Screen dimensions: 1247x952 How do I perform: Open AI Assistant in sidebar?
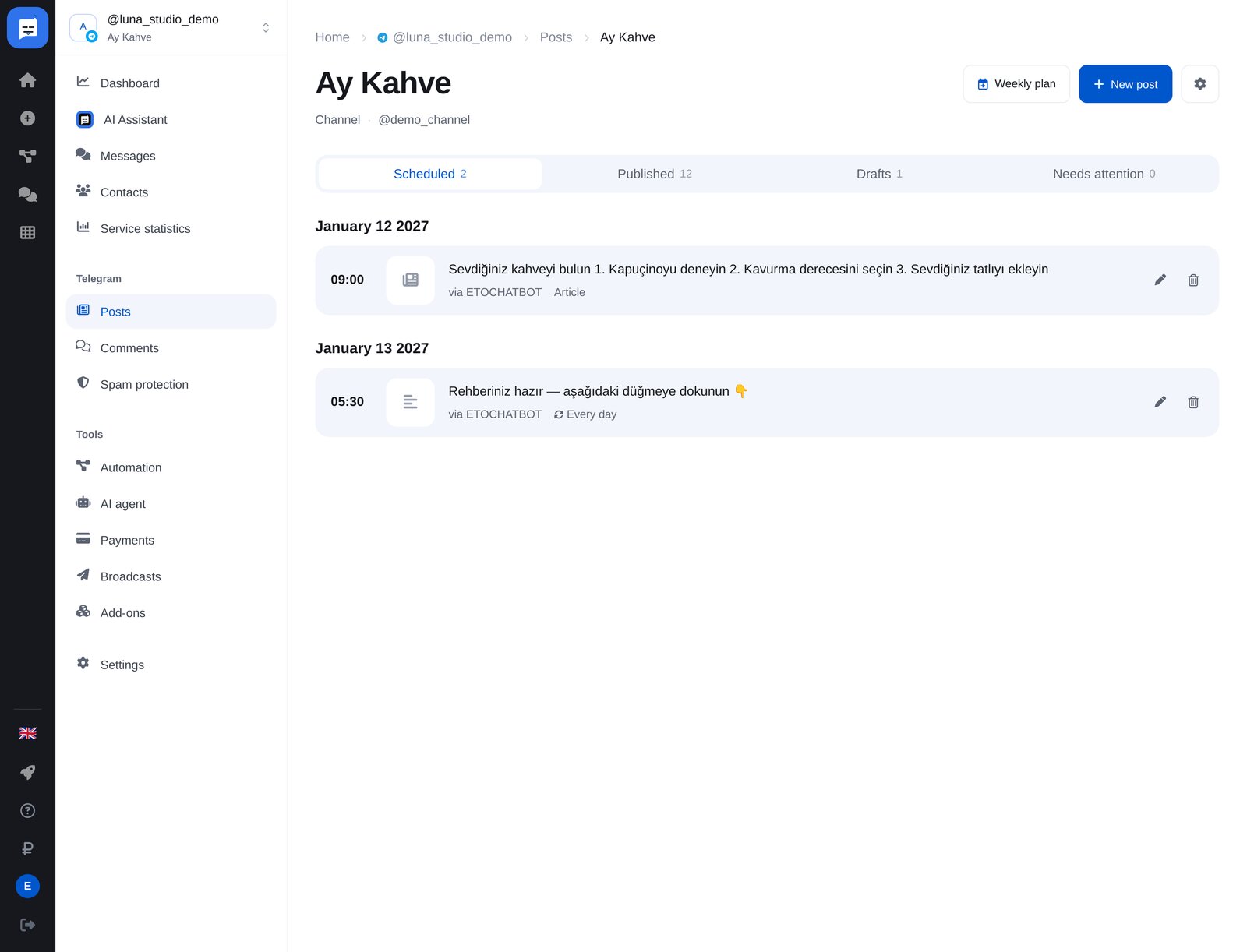pyautogui.click(x=171, y=119)
